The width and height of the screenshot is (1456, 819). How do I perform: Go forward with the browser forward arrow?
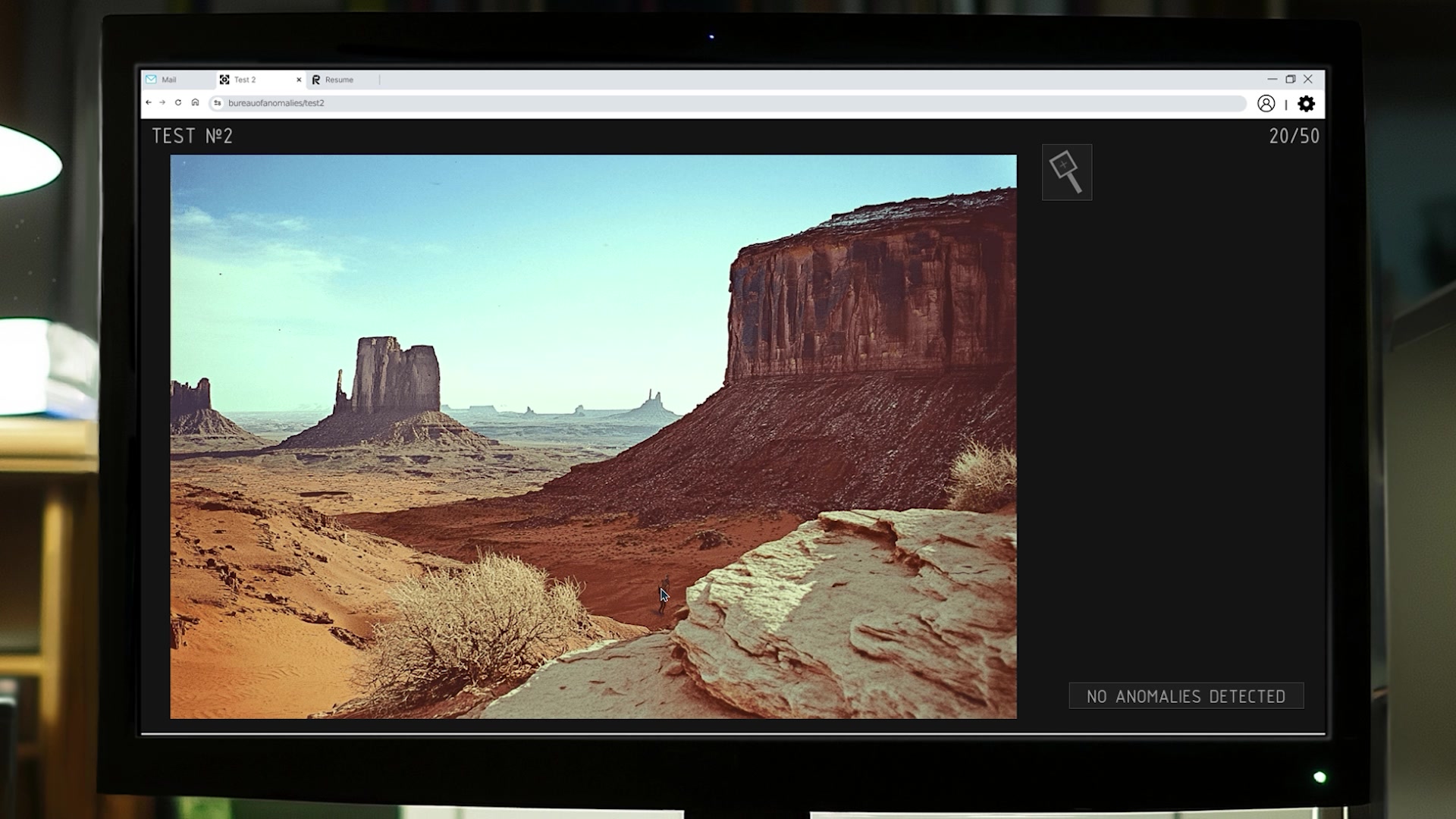click(x=162, y=102)
